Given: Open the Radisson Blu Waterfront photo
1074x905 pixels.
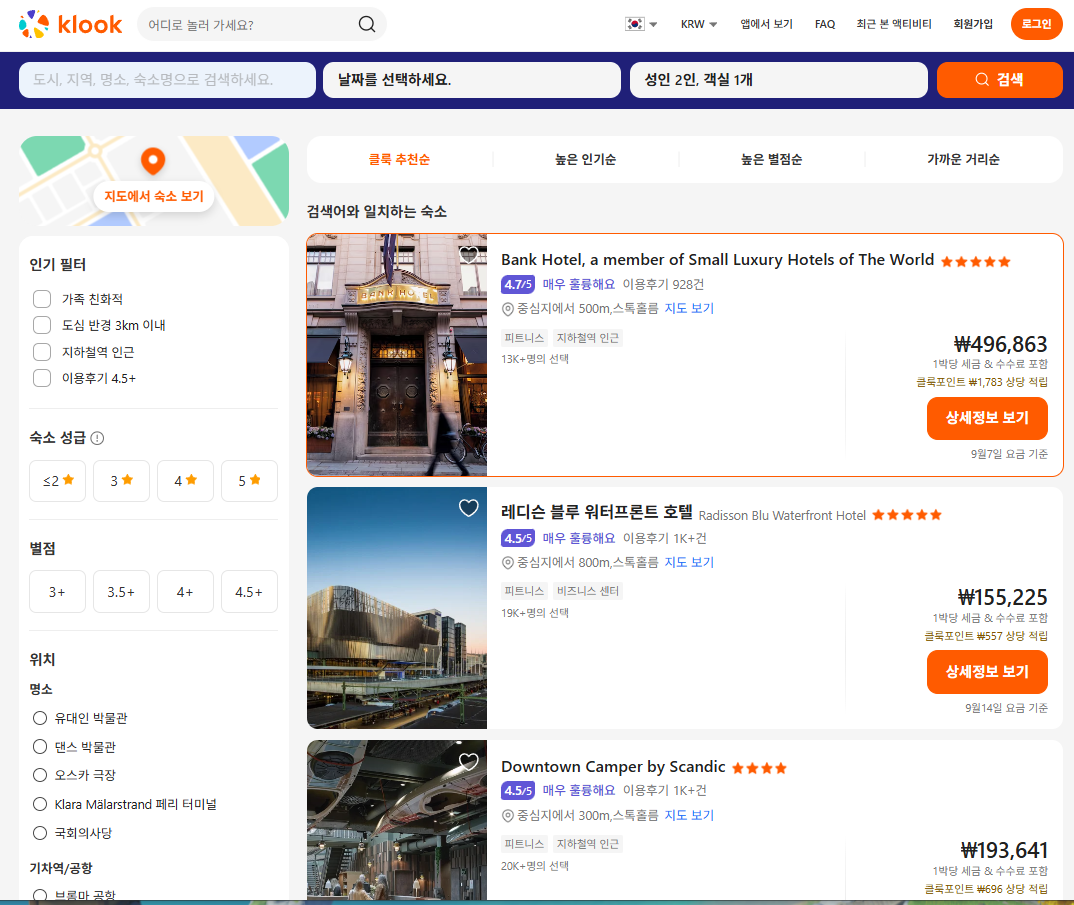Looking at the screenshot, I should [397, 608].
